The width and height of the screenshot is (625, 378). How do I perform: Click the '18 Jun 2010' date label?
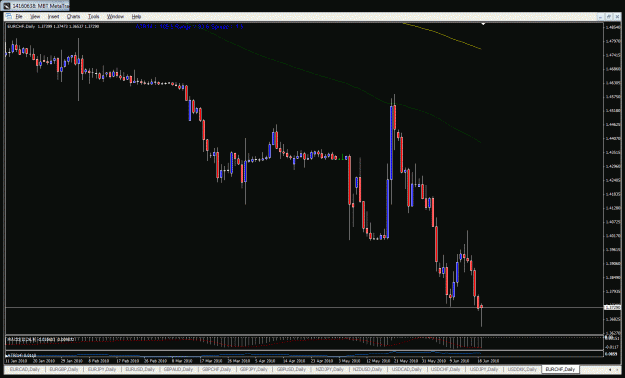488,360
